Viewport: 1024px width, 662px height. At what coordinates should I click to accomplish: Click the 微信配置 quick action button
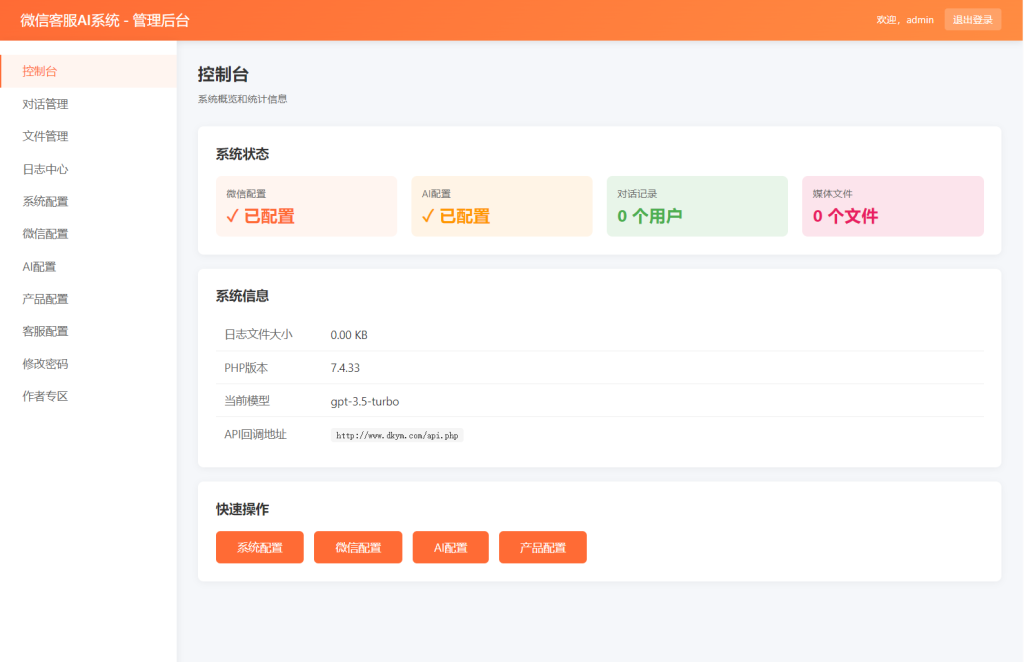point(357,547)
